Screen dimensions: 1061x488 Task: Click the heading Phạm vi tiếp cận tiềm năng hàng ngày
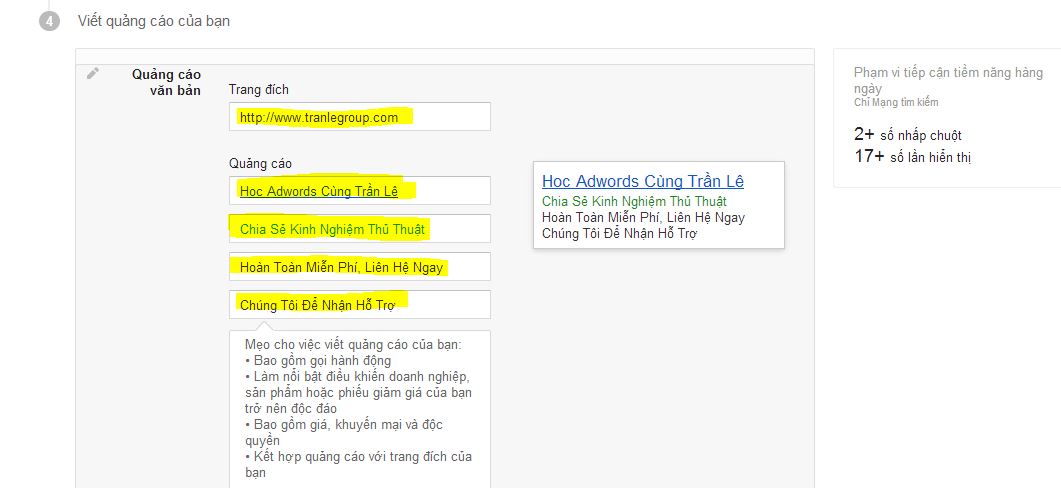pos(949,81)
